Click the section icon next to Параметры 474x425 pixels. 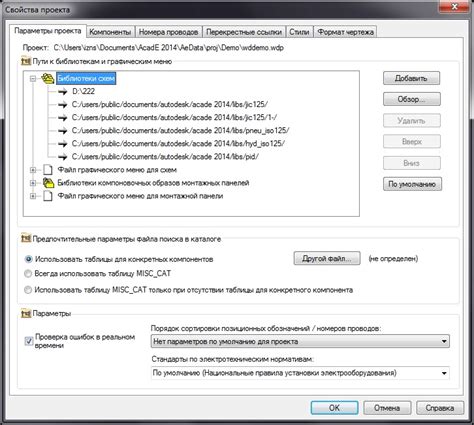26,314
